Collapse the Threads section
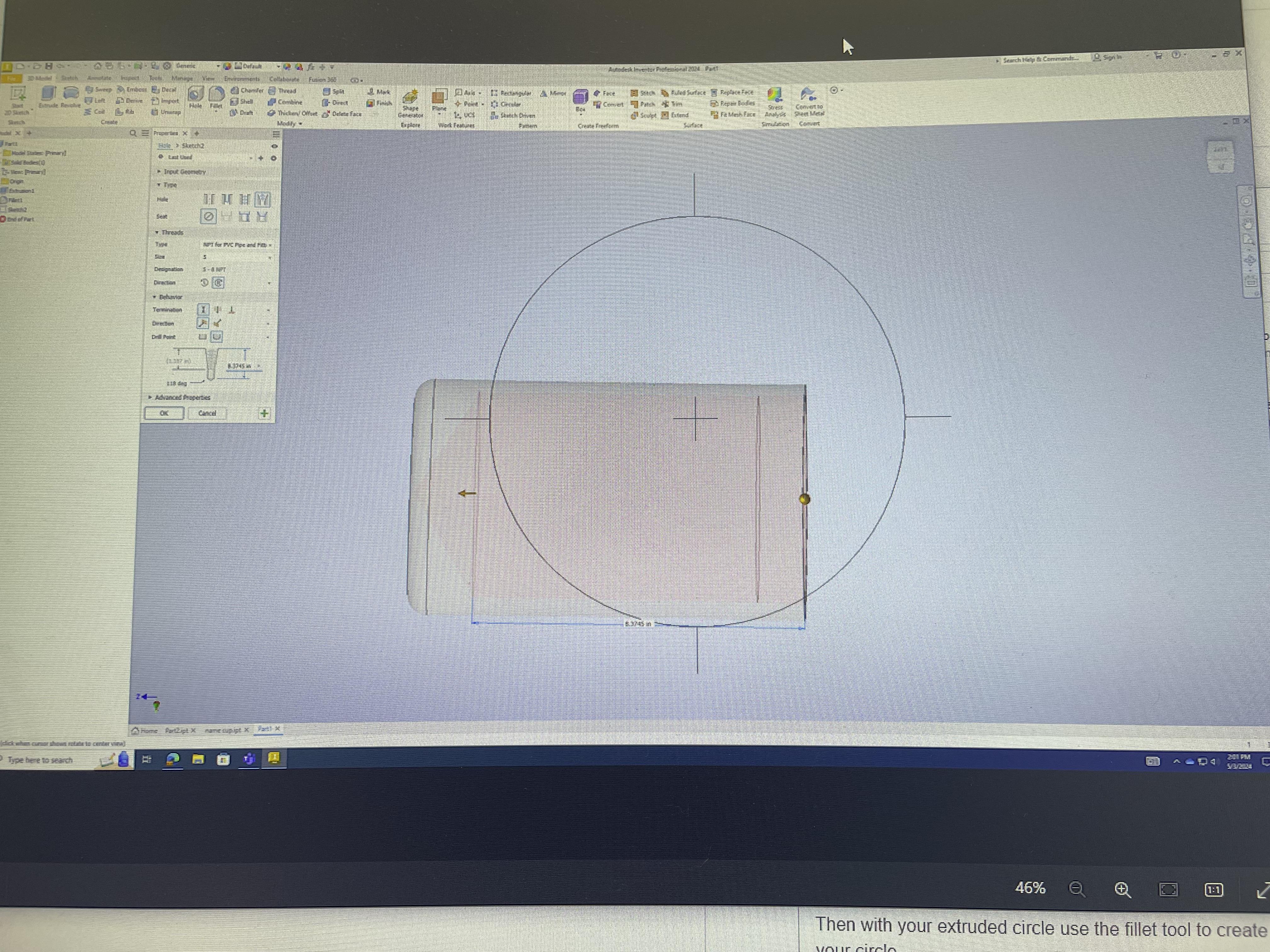This screenshot has height=952, width=1270. tap(169, 232)
